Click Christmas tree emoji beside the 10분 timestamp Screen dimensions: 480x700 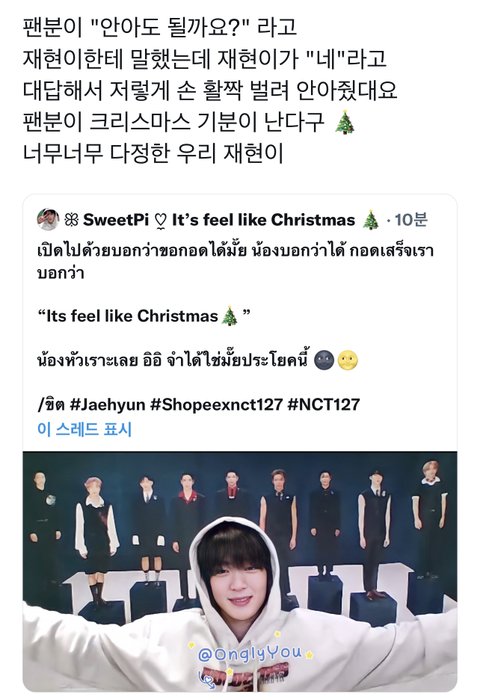[370, 220]
